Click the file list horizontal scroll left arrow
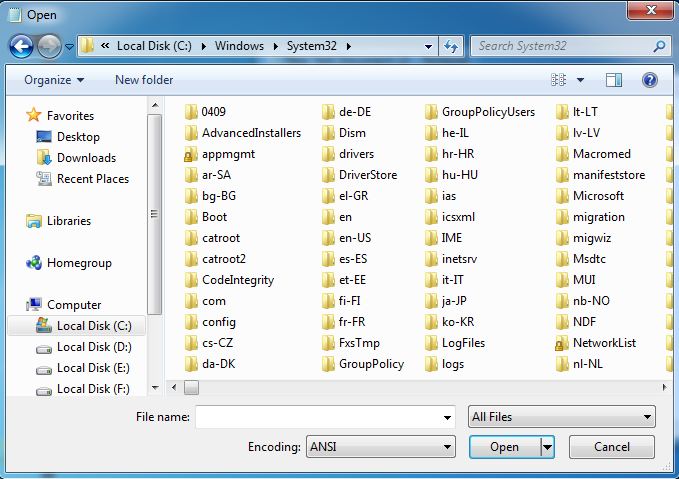 pos(174,387)
